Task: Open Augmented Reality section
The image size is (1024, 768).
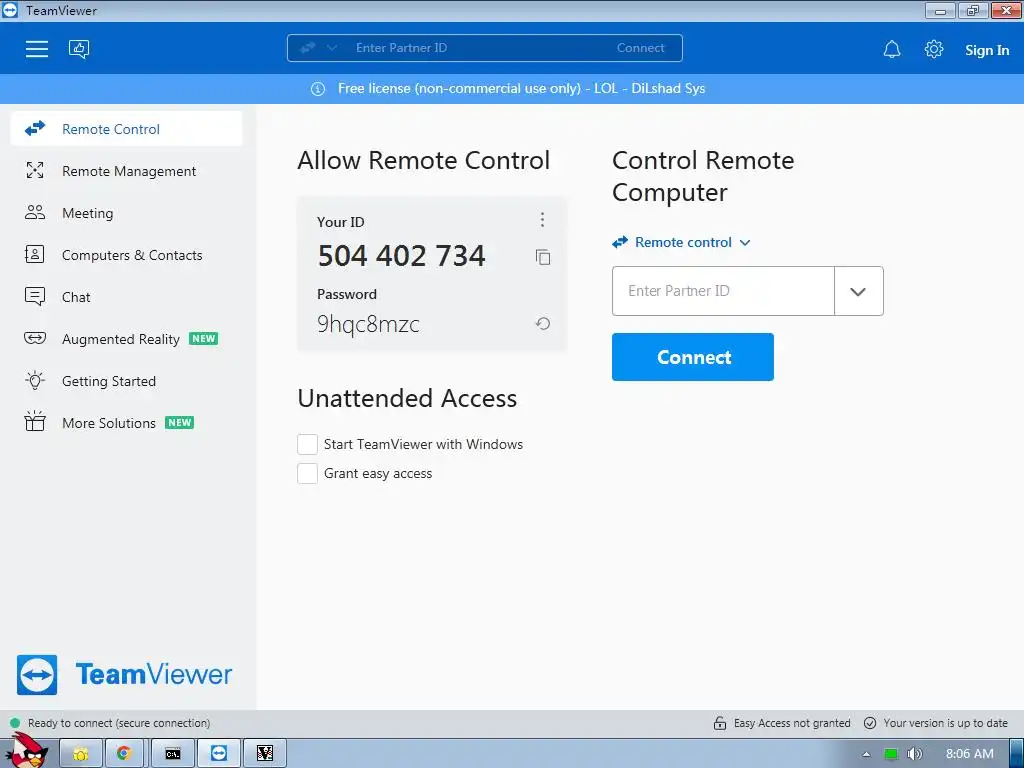Action: (x=127, y=339)
